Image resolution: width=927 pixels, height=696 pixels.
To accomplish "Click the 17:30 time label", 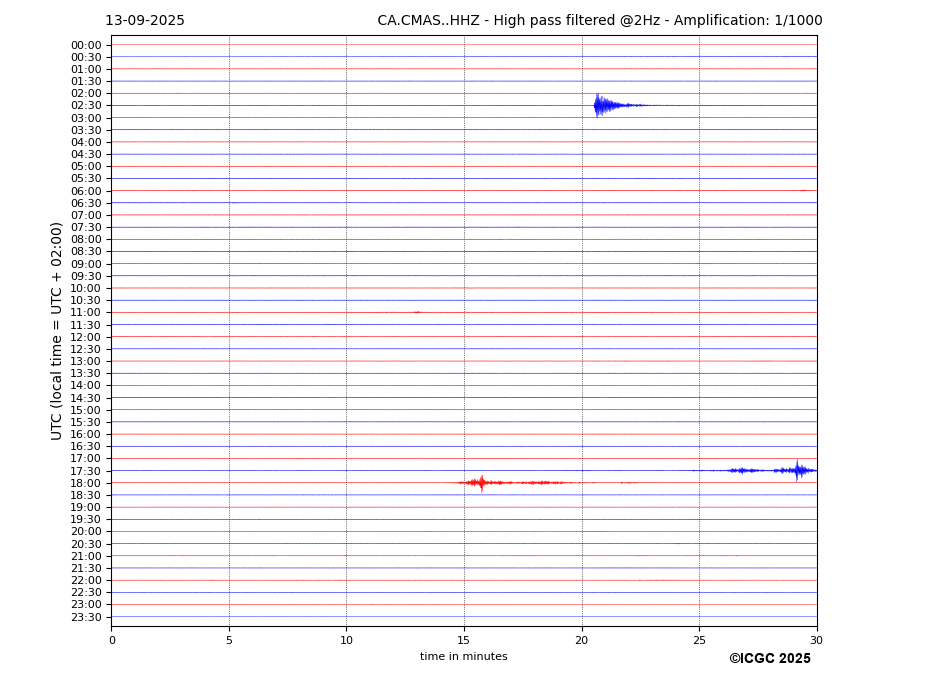I will pos(86,471).
